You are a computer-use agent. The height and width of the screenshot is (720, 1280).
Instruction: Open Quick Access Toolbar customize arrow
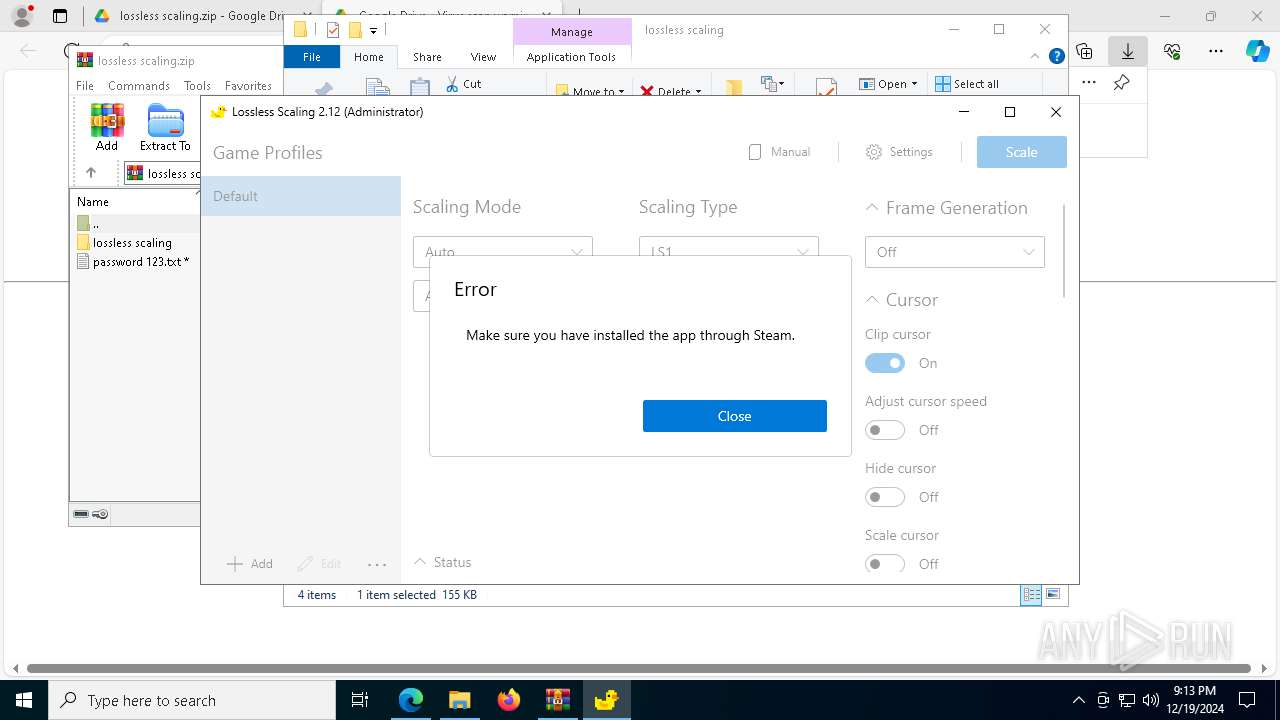373,31
